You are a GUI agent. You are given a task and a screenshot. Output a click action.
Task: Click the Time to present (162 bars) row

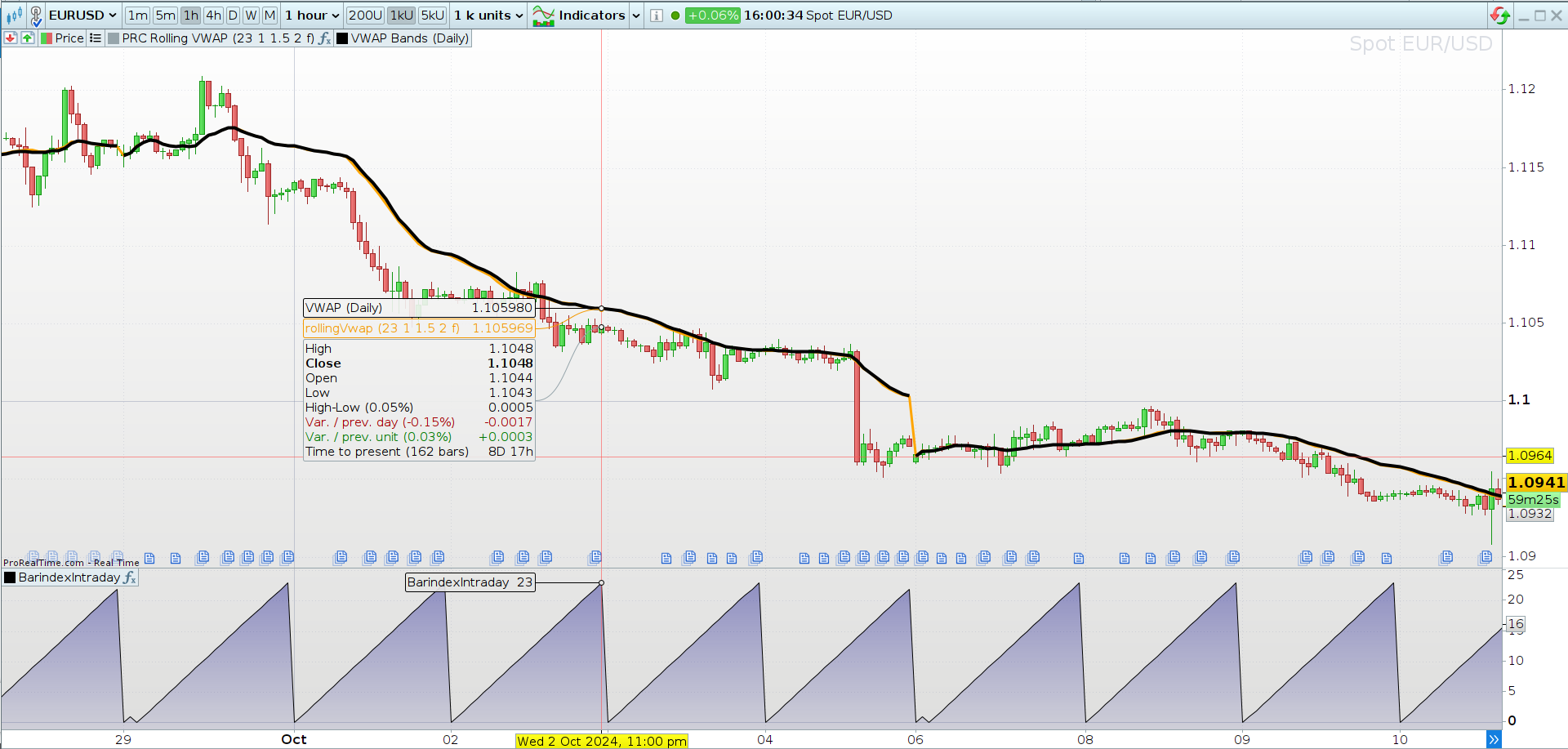[x=419, y=452]
